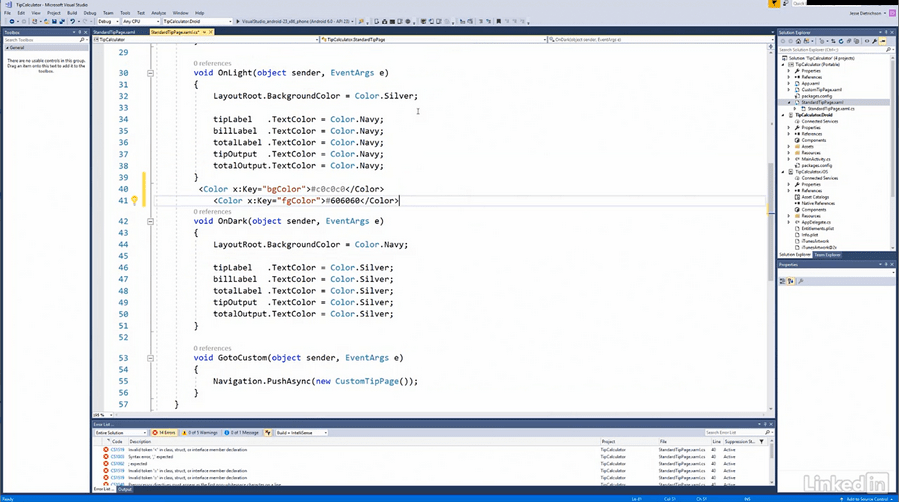Click the editor vertical scrollbar thumb

pyautogui.click(x=771, y=221)
